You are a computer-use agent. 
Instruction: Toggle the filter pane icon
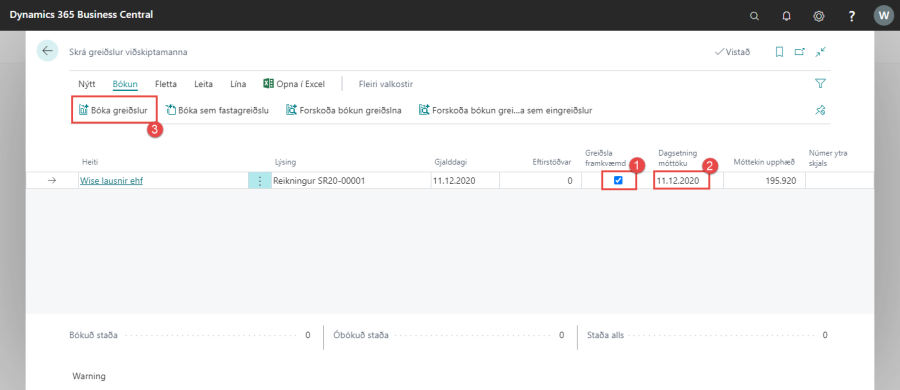tap(820, 84)
